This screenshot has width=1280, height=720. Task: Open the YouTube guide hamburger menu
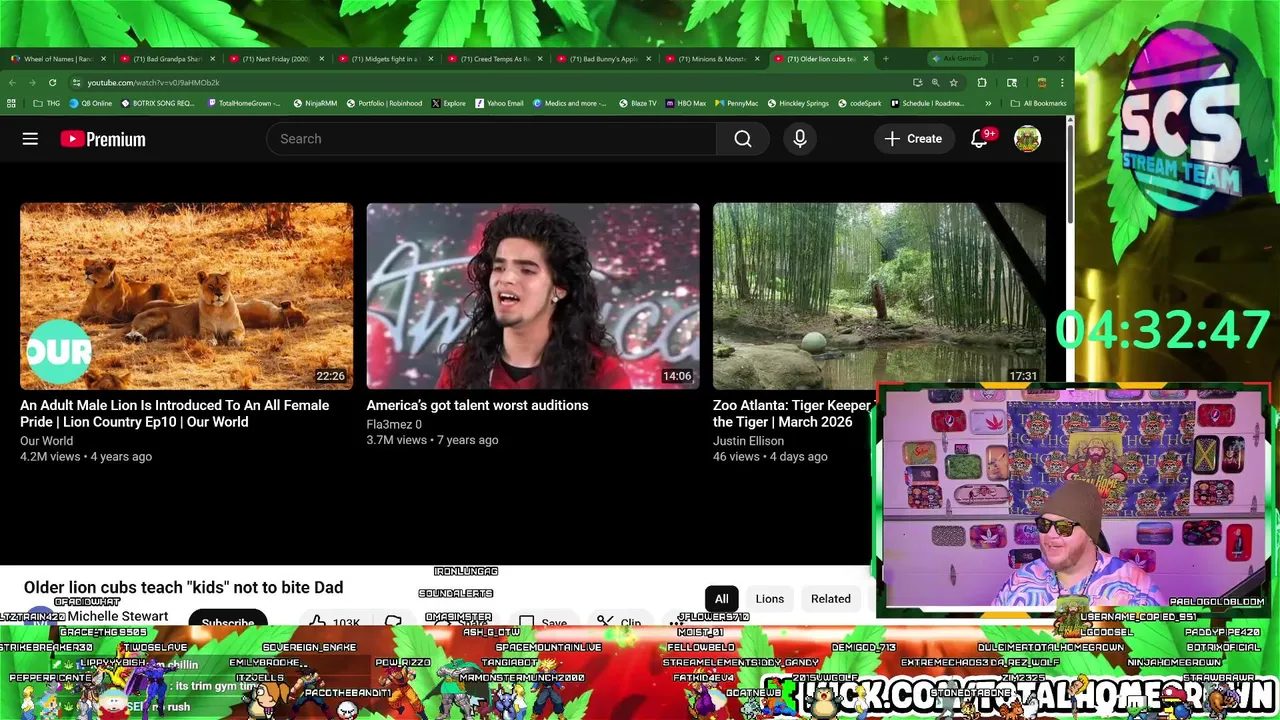click(30, 139)
